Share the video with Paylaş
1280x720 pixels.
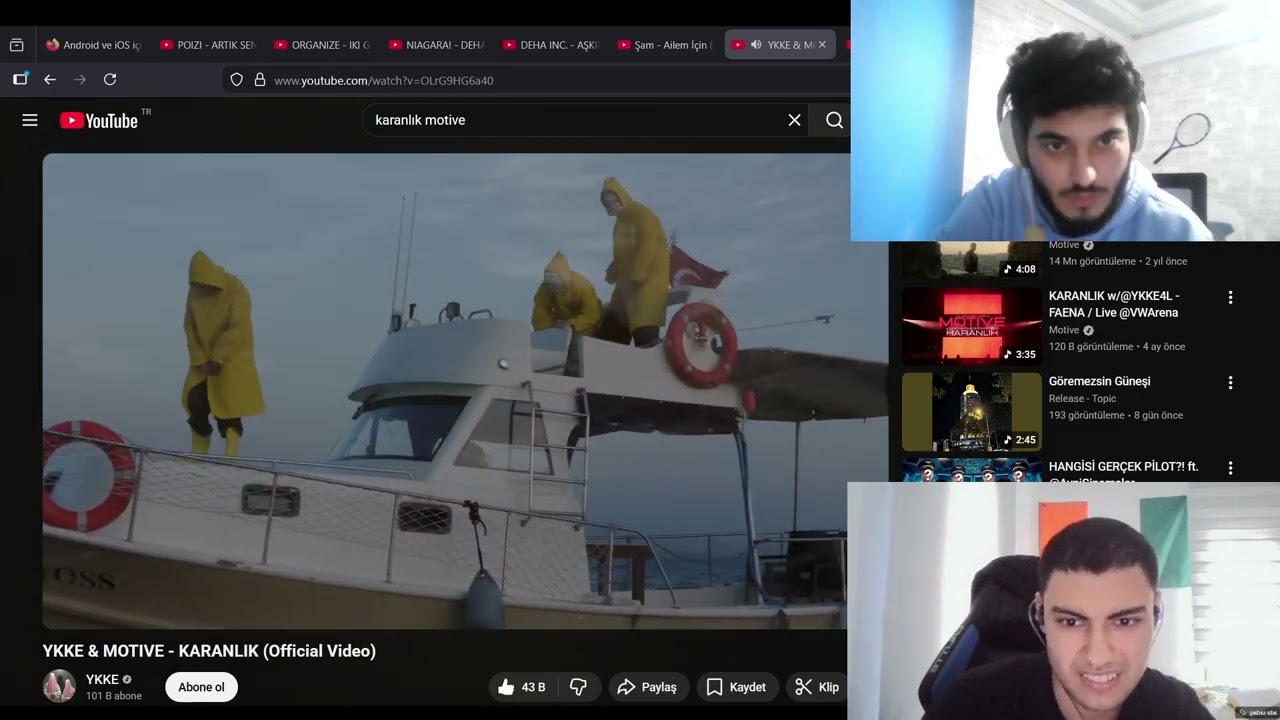[647, 687]
